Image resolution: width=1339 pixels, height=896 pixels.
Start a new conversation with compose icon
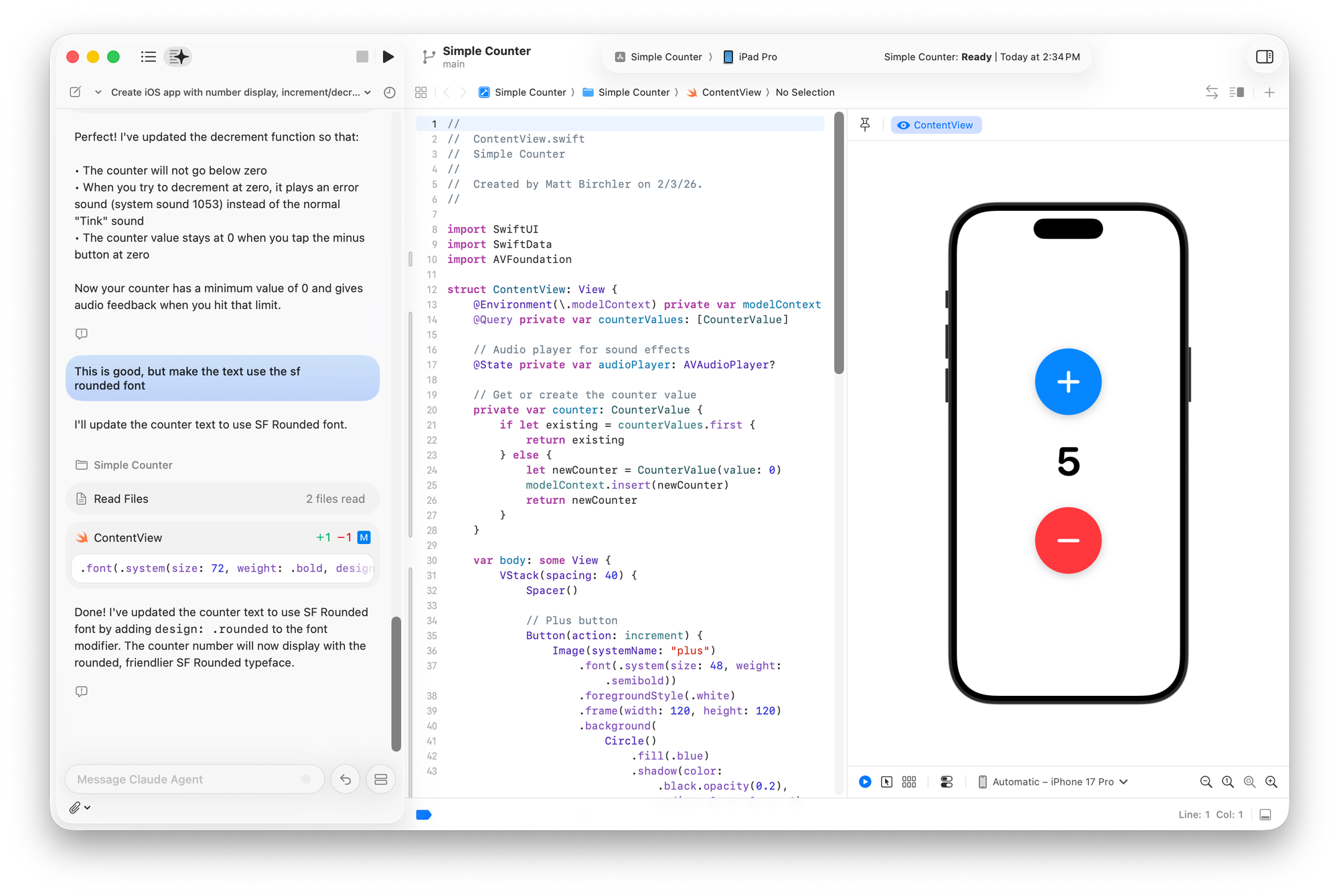(x=76, y=92)
